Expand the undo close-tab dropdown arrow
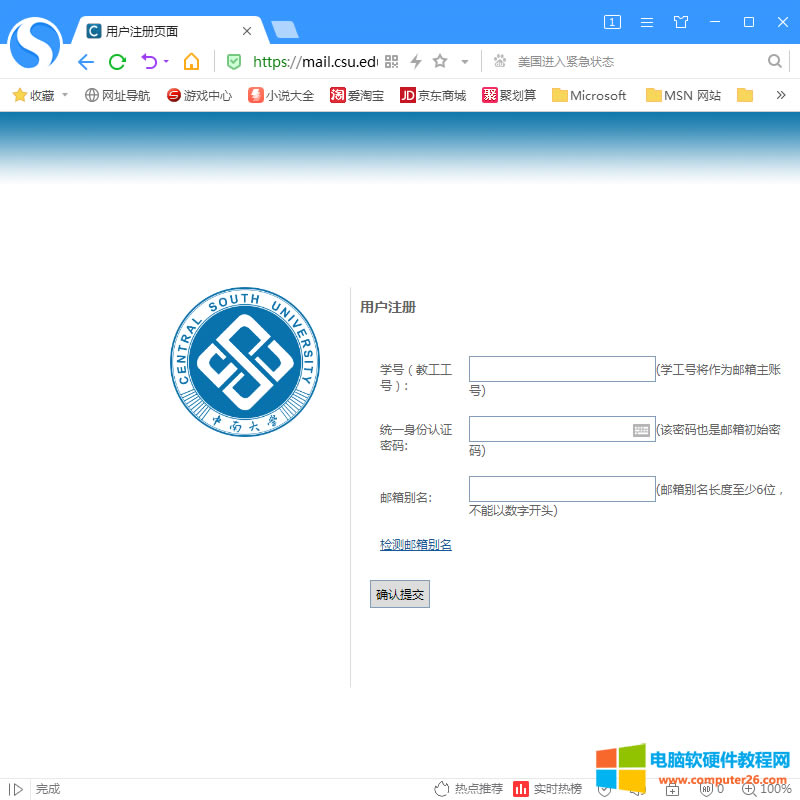The height and width of the screenshot is (800, 800). click(x=166, y=62)
